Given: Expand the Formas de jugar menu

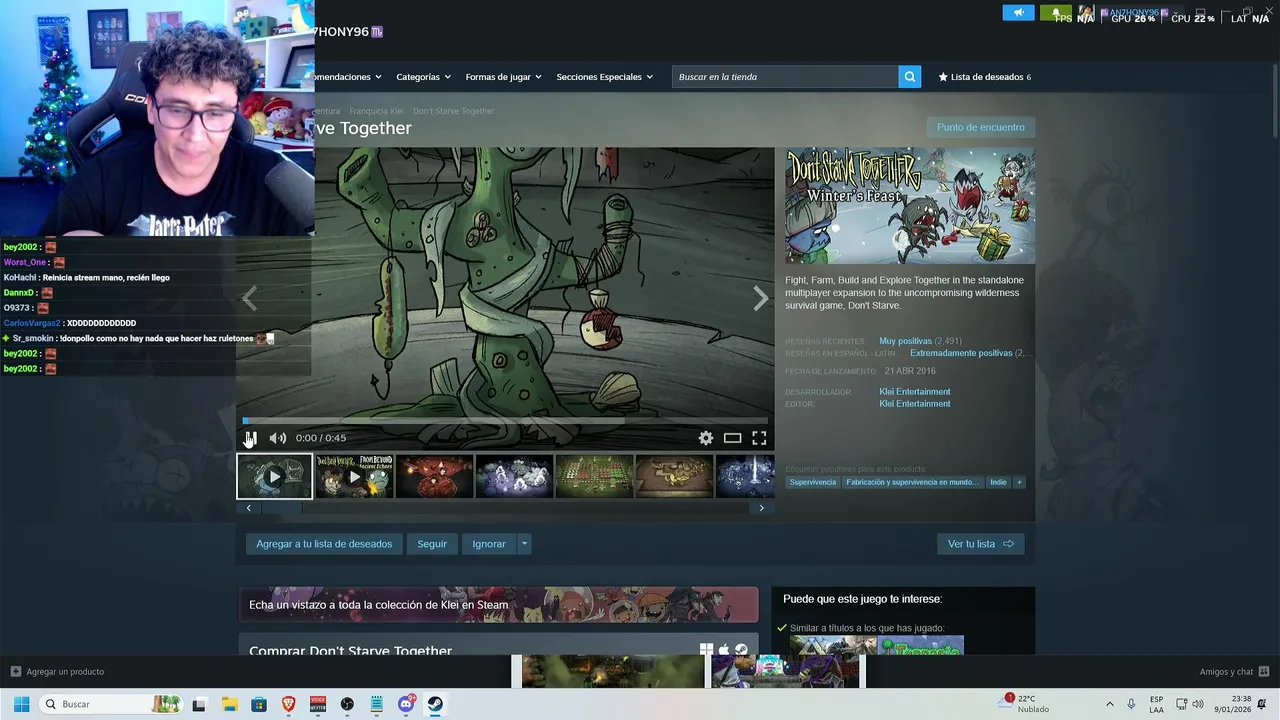Looking at the screenshot, I should (x=503, y=77).
